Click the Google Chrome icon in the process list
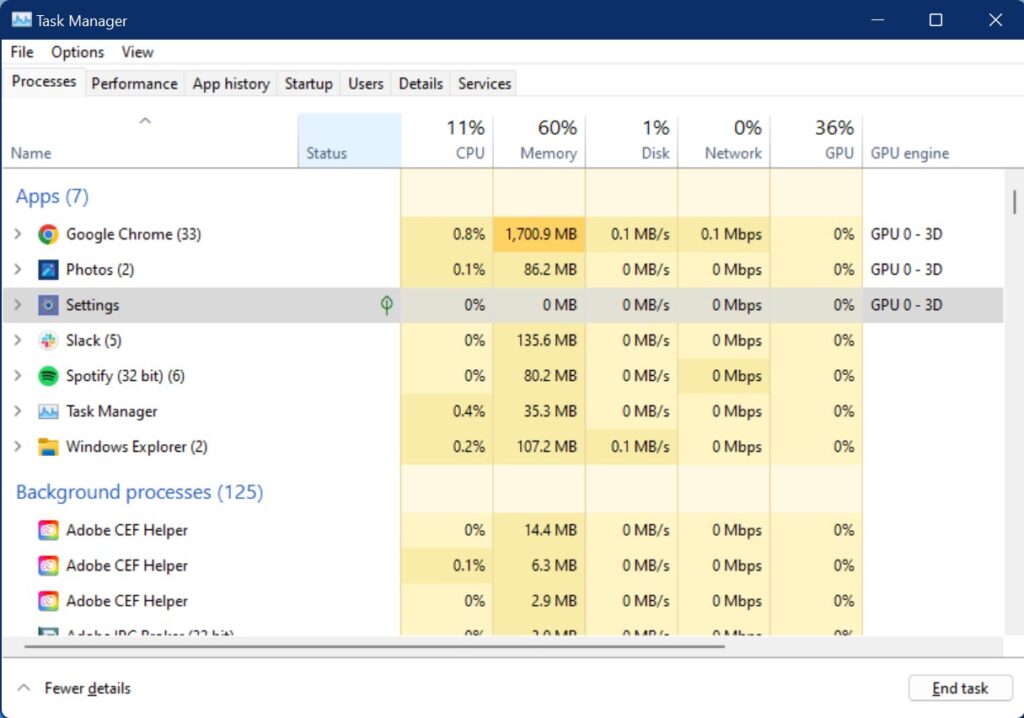Image resolution: width=1024 pixels, height=718 pixels. [x=46, y=234]
